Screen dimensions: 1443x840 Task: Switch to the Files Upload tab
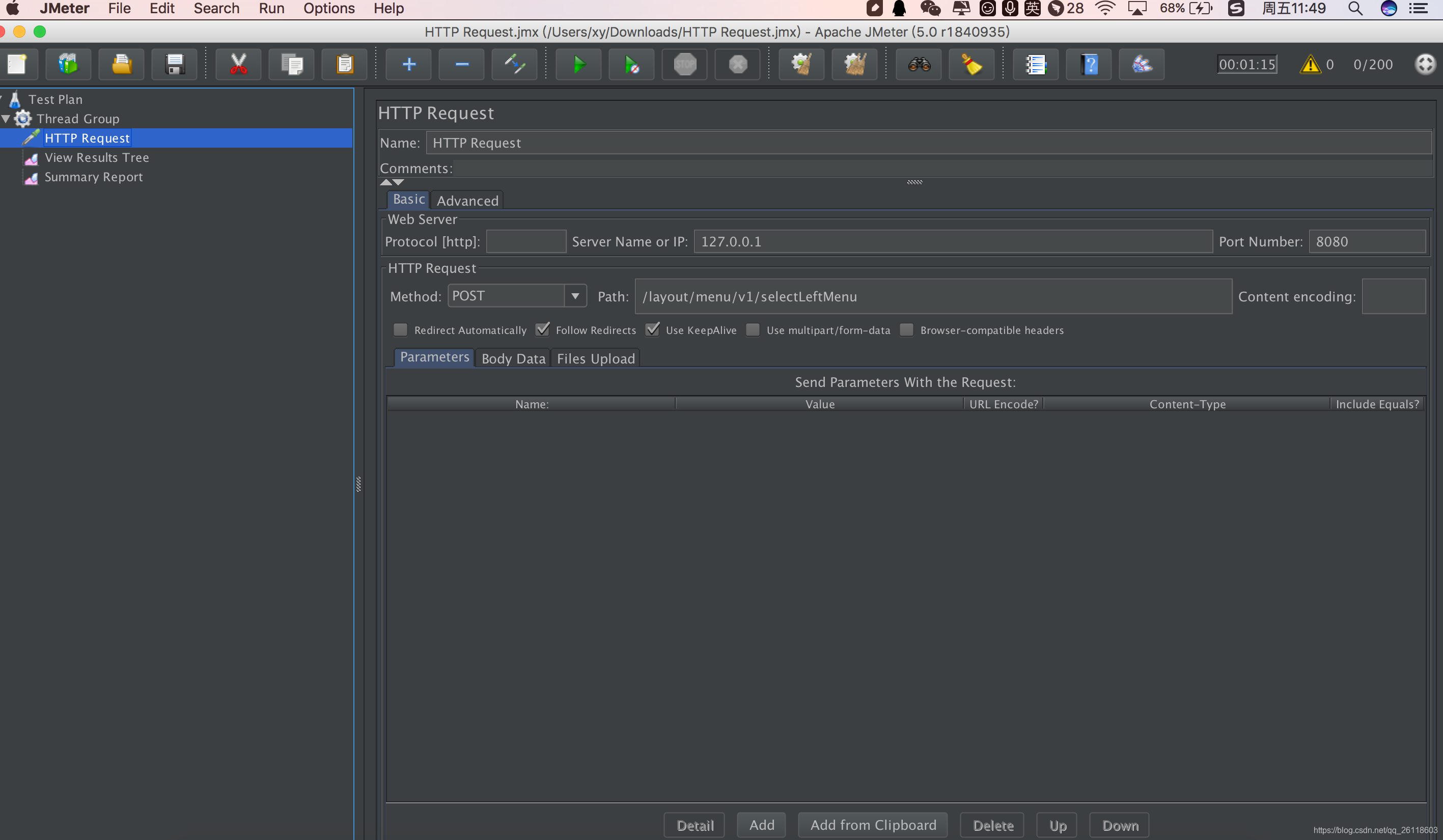point(596,358)
